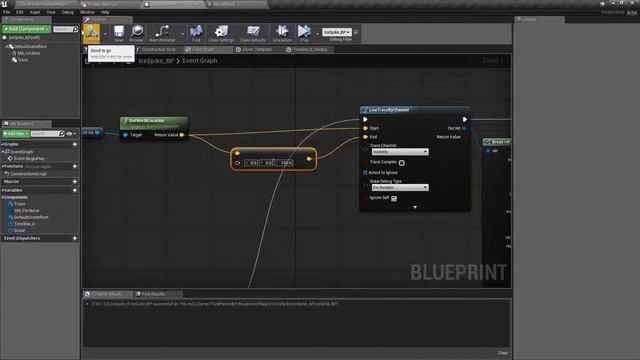The height and width of the screenshot is (360, 640).
Task: Click the LineTraceByChannel node title
Action: [389, 110]
